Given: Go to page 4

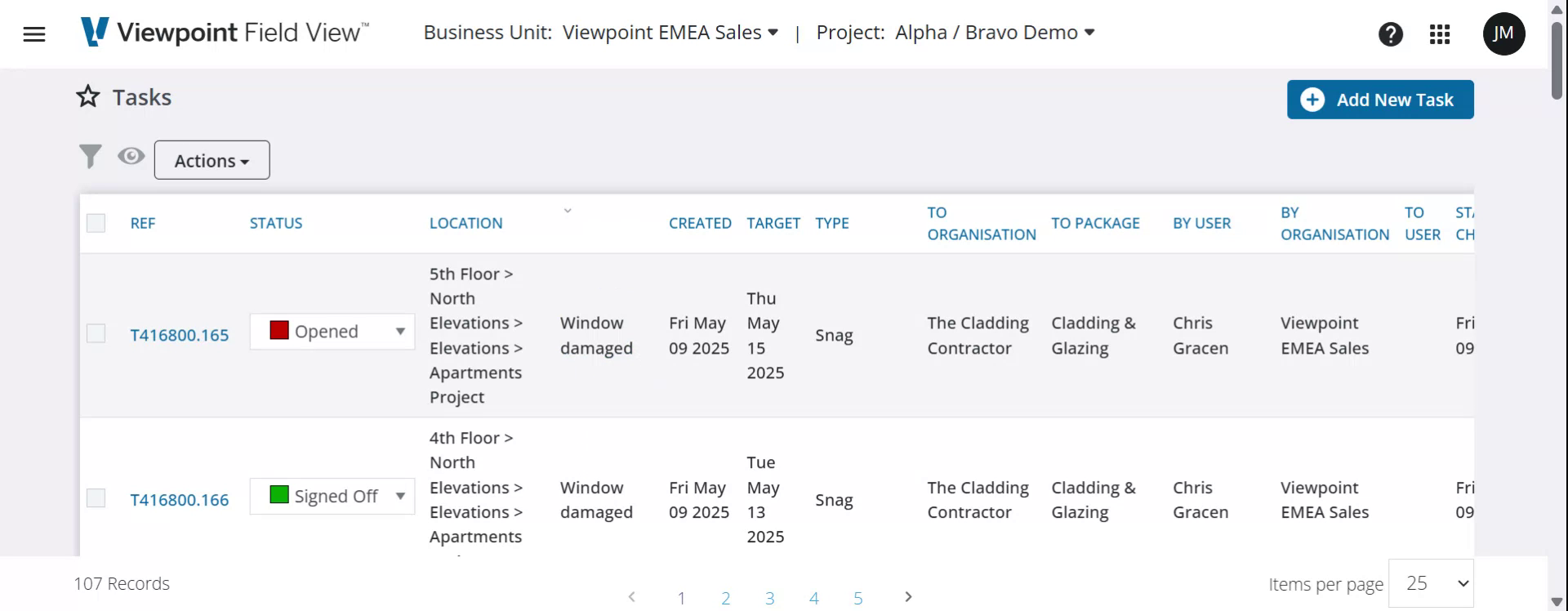Looking at the screenshot, I should click(813, 598).
